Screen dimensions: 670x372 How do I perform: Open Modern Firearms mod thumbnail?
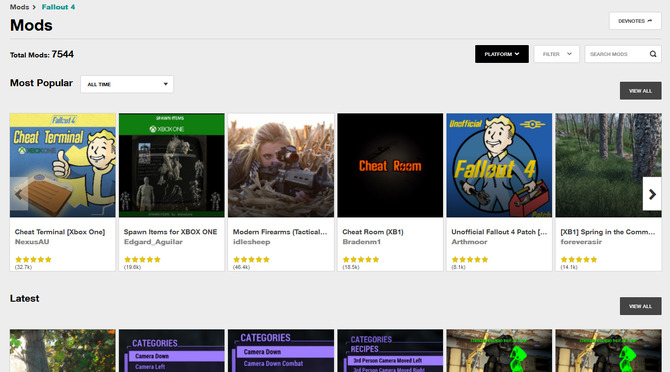pos(281,165)
